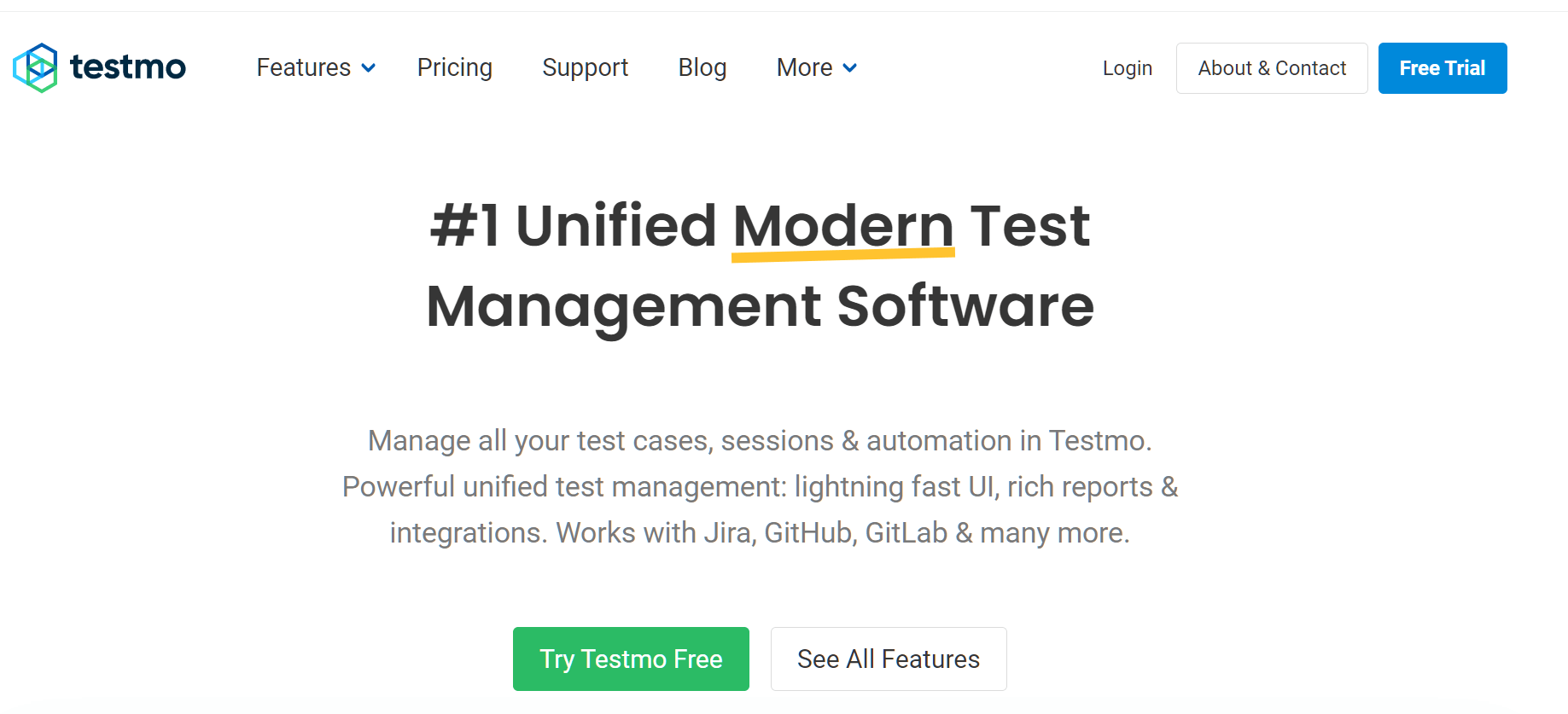Image resolution: width=1568 pixels, height=714 pixels.
Task: Open the Support link in navigation
Action: (x=585, y=67)
